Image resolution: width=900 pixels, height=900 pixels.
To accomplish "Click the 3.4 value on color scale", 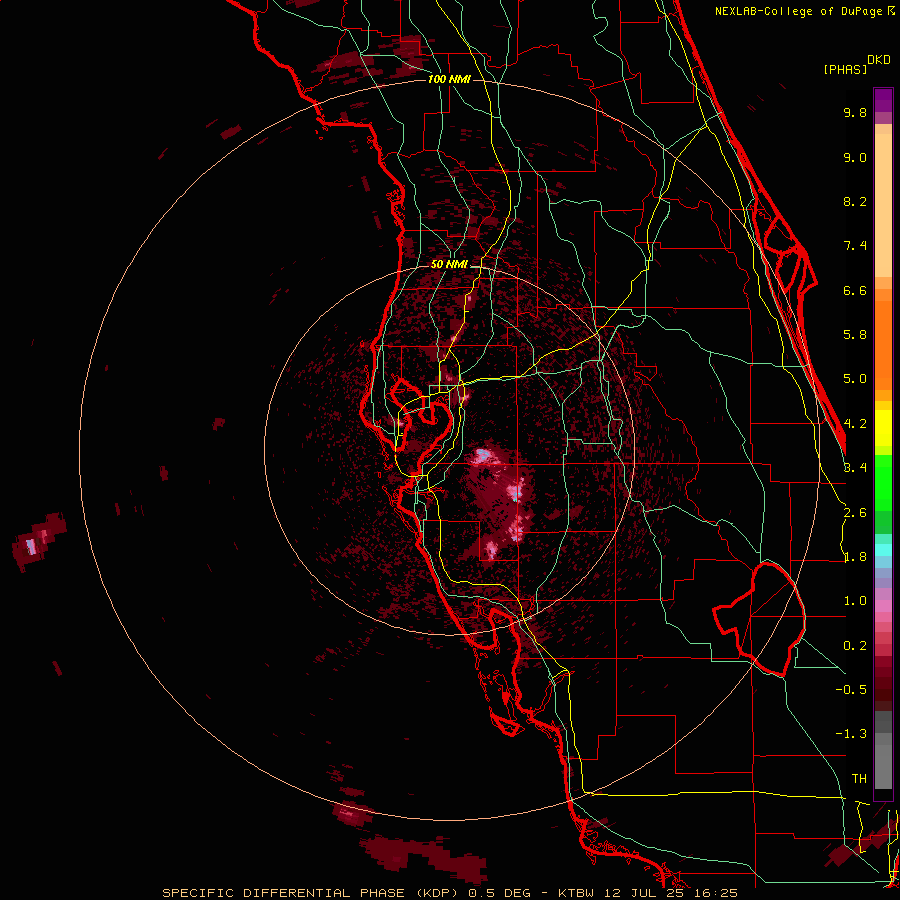I will 855,468.
